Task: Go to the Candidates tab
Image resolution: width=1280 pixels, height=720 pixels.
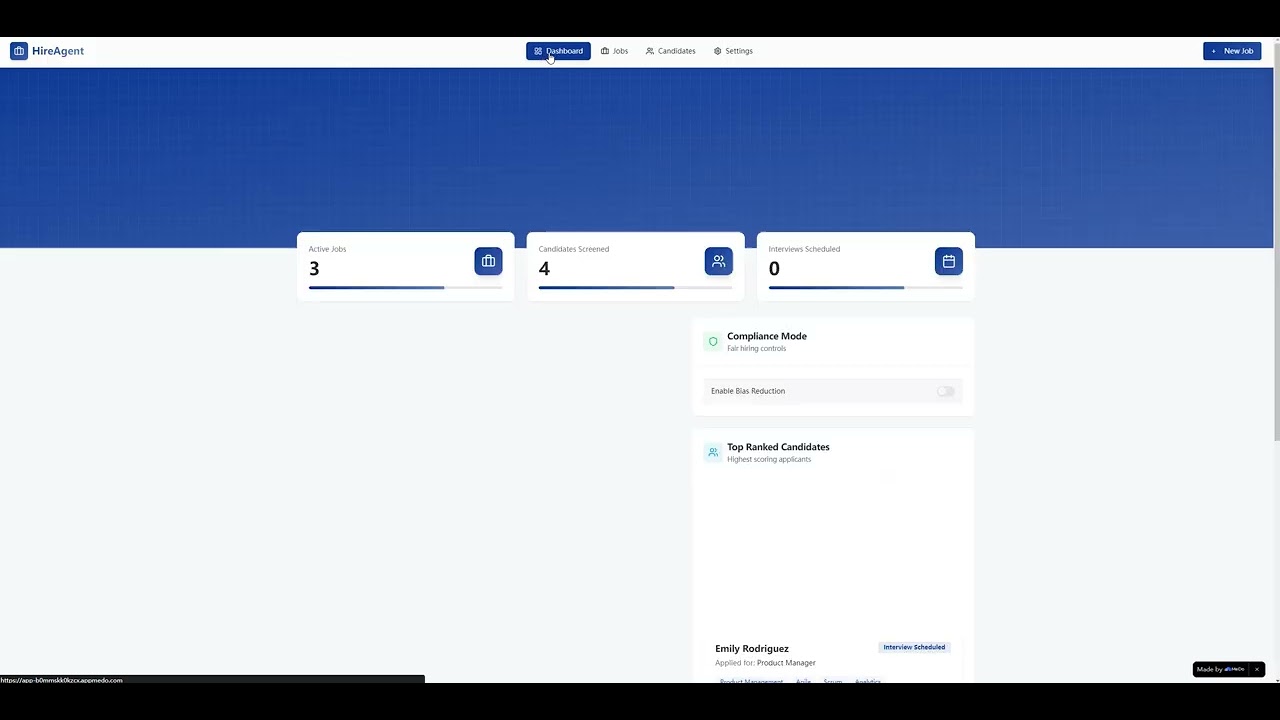Action: coord(670,51)
